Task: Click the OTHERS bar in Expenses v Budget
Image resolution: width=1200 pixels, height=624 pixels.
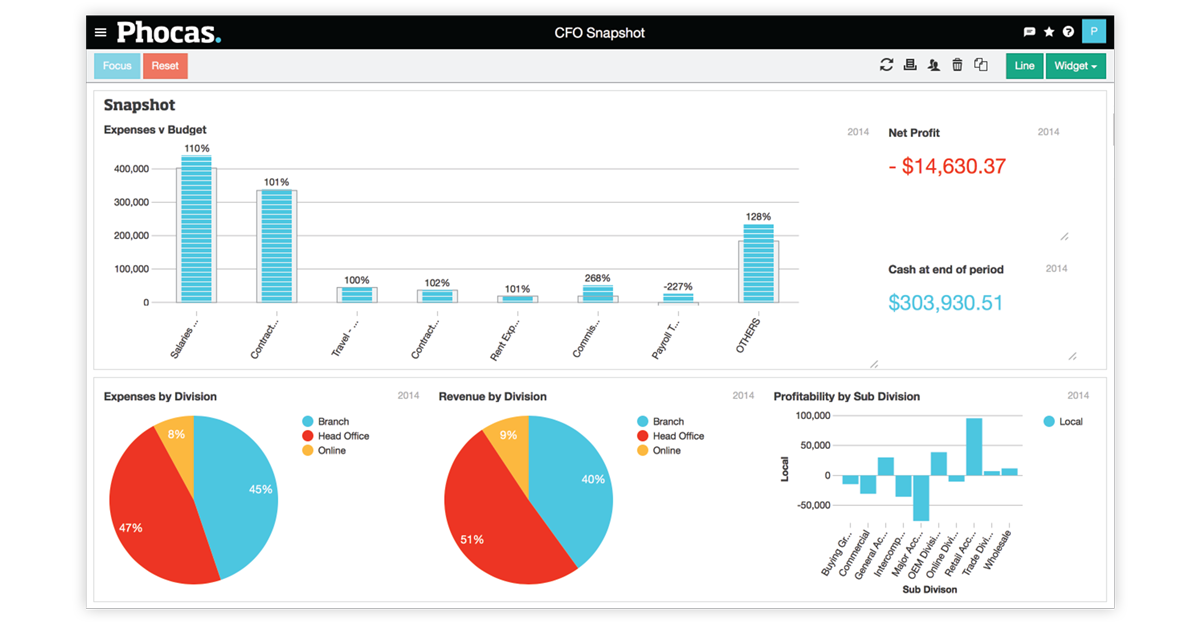Action: pyautogui.click(x=758, y=265)
